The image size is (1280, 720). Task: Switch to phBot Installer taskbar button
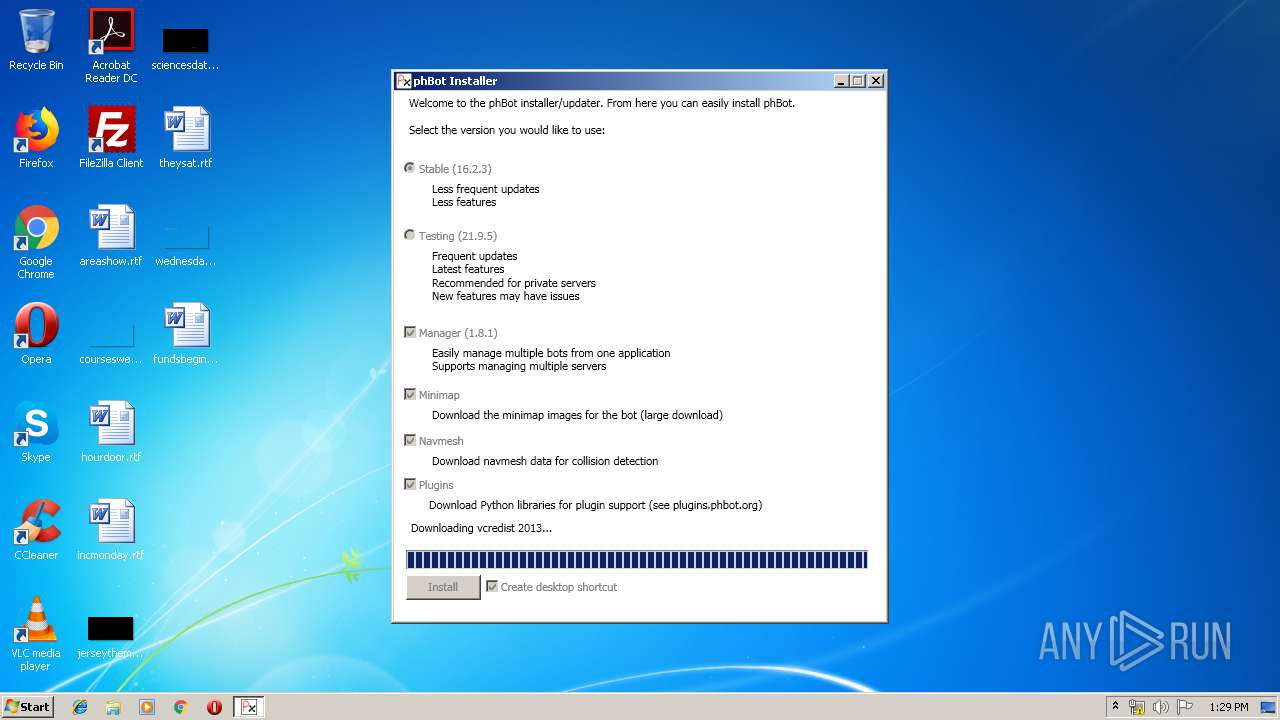[249, 707]
